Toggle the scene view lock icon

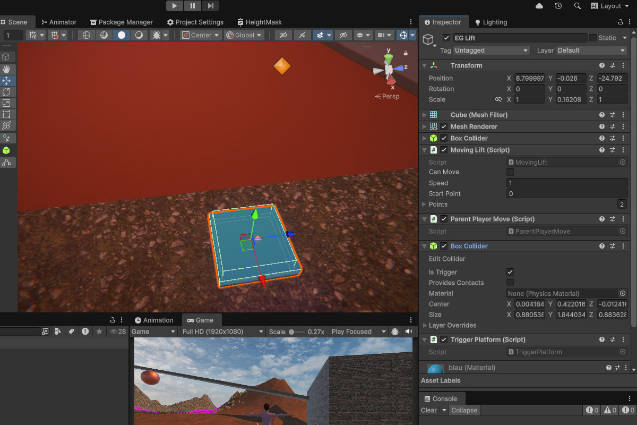[x=405, y=53]
